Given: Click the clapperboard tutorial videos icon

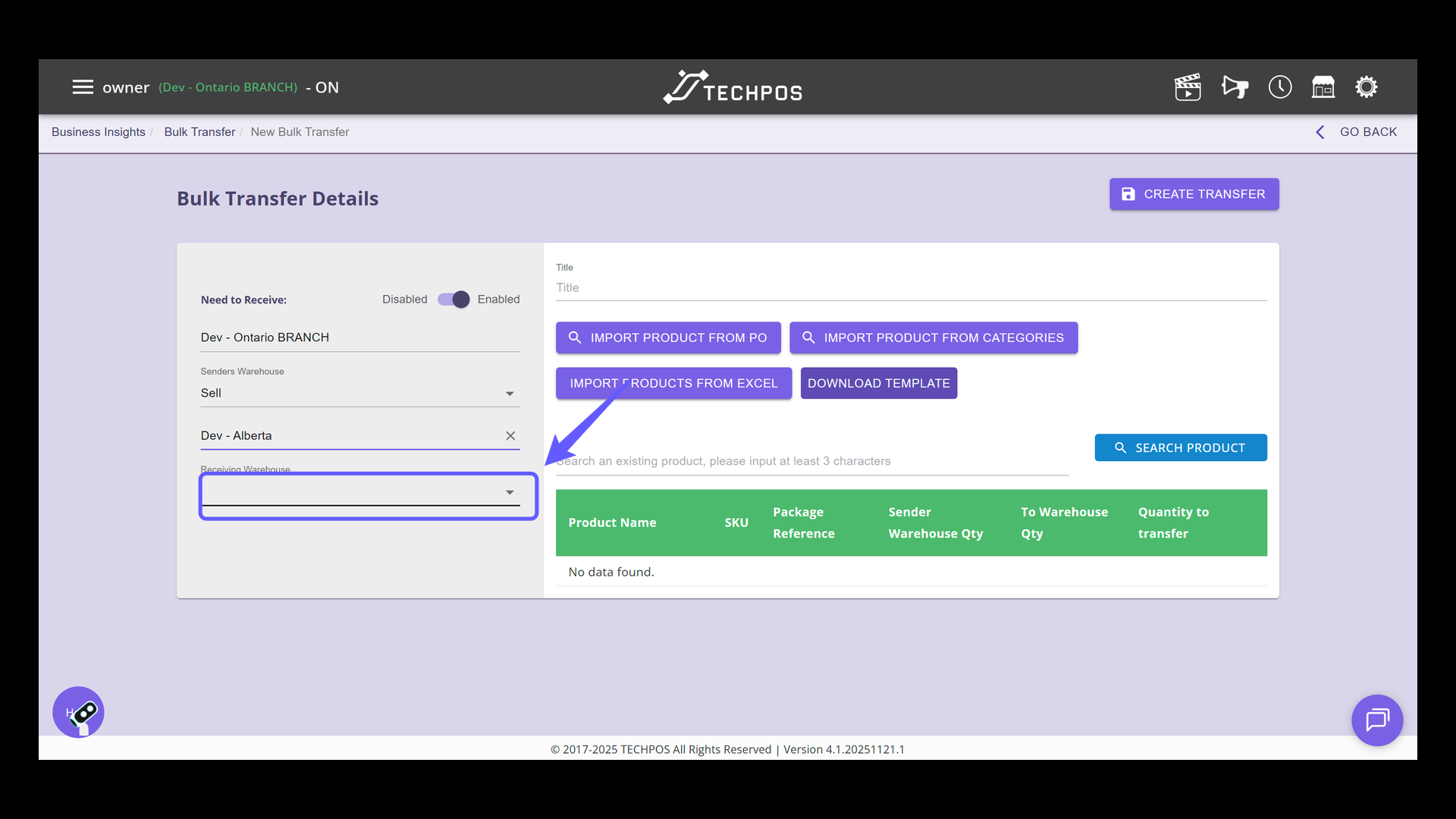Looking at the screenshot, I should (1188, 87).
